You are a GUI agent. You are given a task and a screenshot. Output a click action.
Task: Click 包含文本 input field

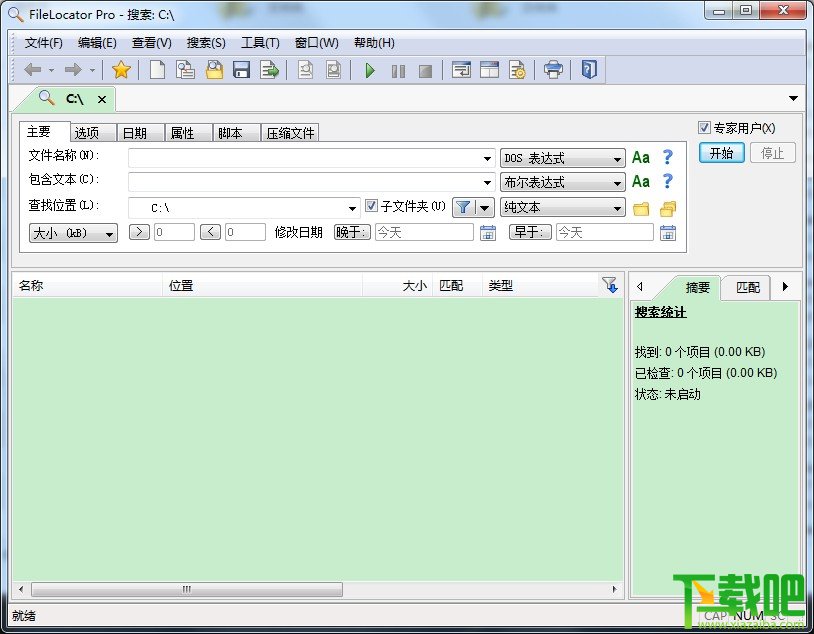click(x=311, y=182)
